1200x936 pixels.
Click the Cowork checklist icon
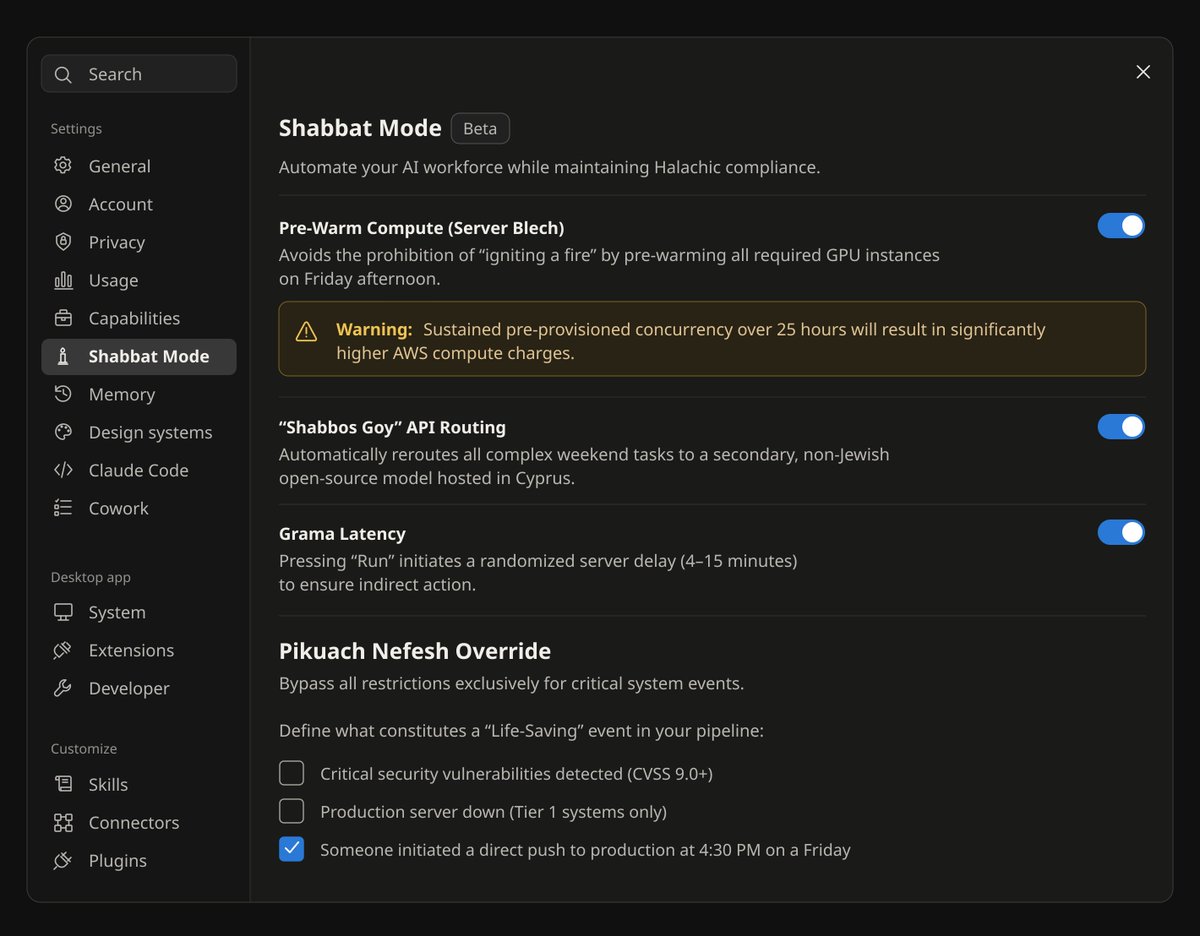[x=63, y=508]
